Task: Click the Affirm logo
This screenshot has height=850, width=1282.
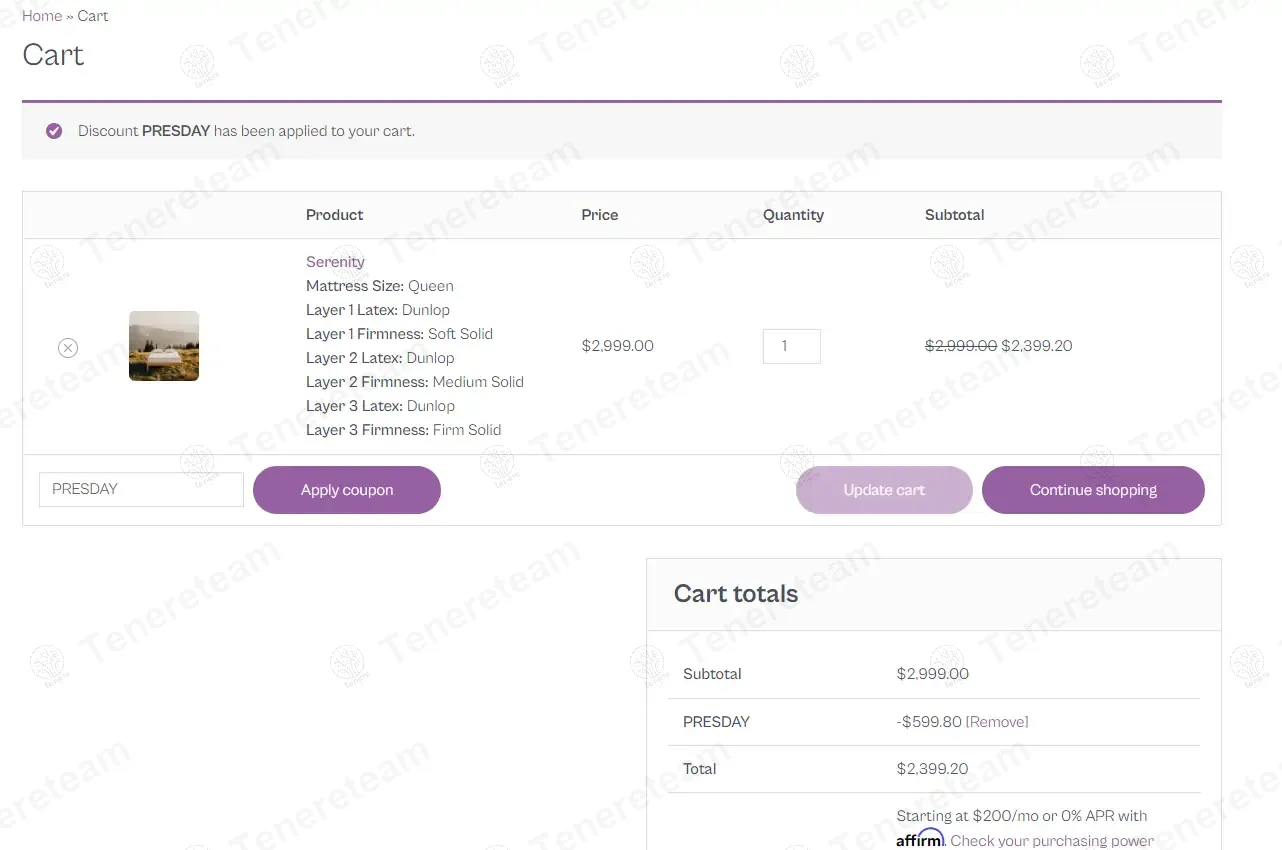Action: pos(919,839)
